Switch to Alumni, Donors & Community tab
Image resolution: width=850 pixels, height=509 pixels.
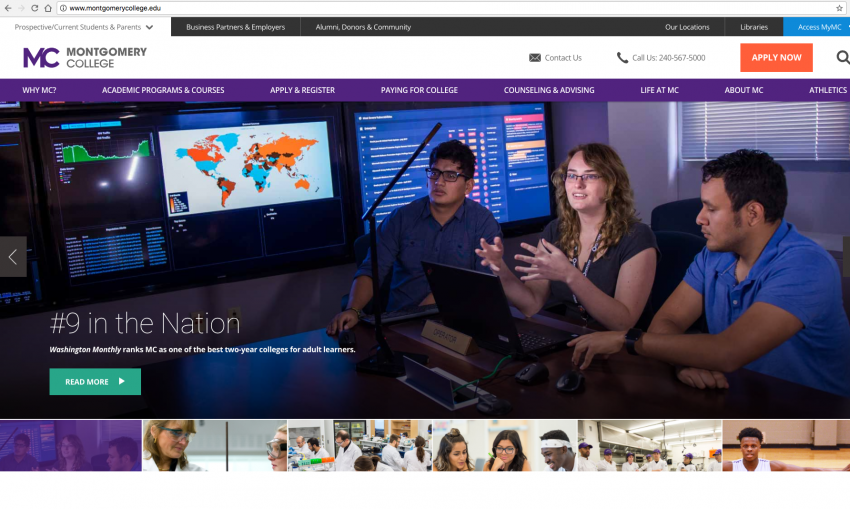pos(363,27)
